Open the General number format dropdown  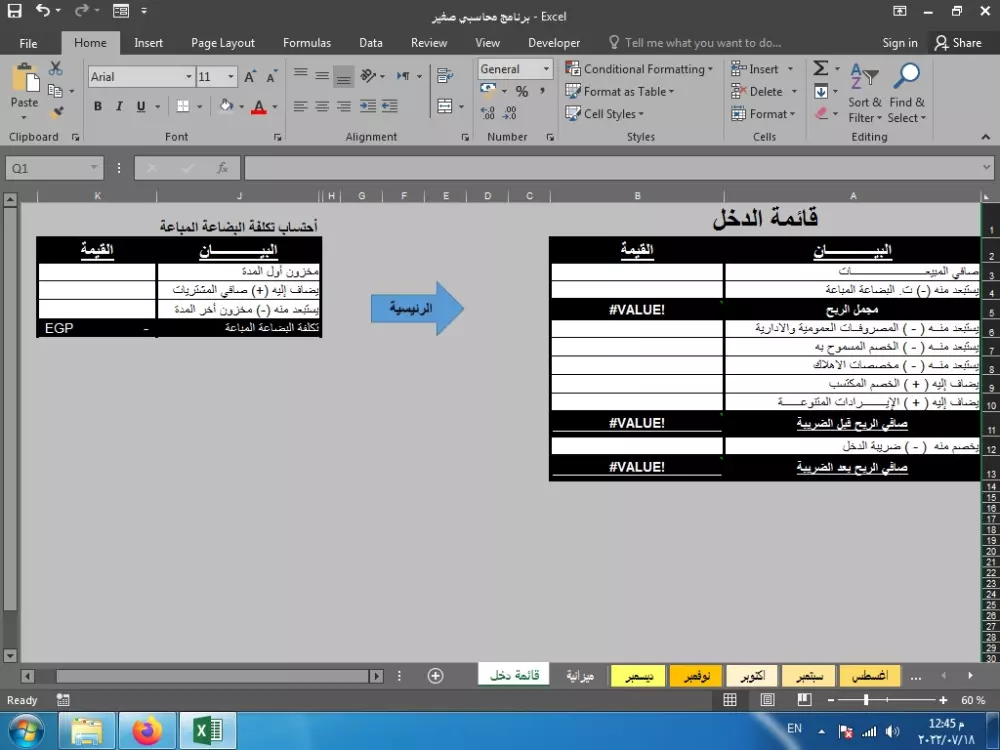pos(545,68)
